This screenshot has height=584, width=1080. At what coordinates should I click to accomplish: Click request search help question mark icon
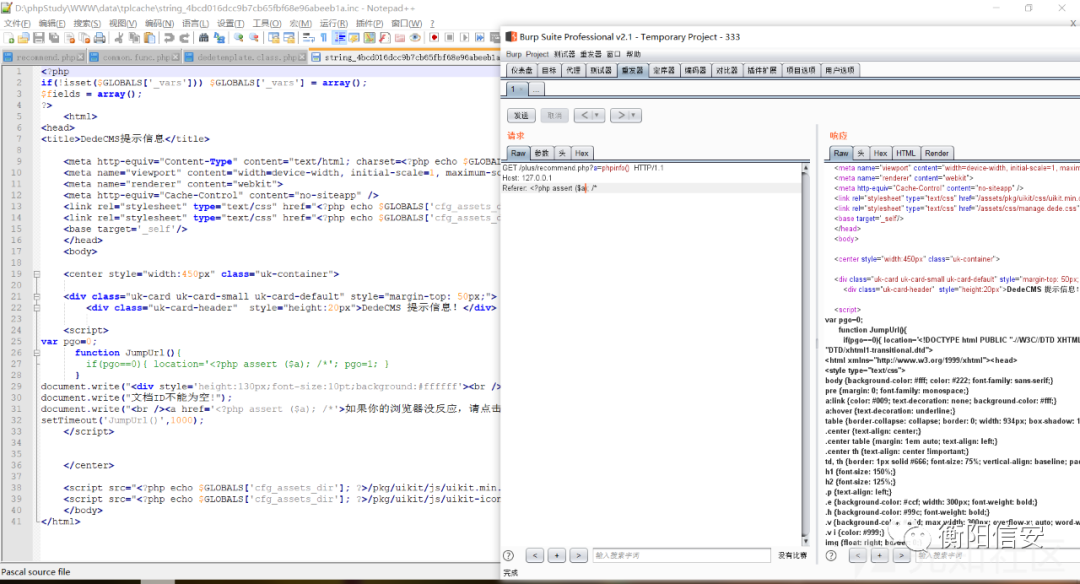tap(508, 556)
